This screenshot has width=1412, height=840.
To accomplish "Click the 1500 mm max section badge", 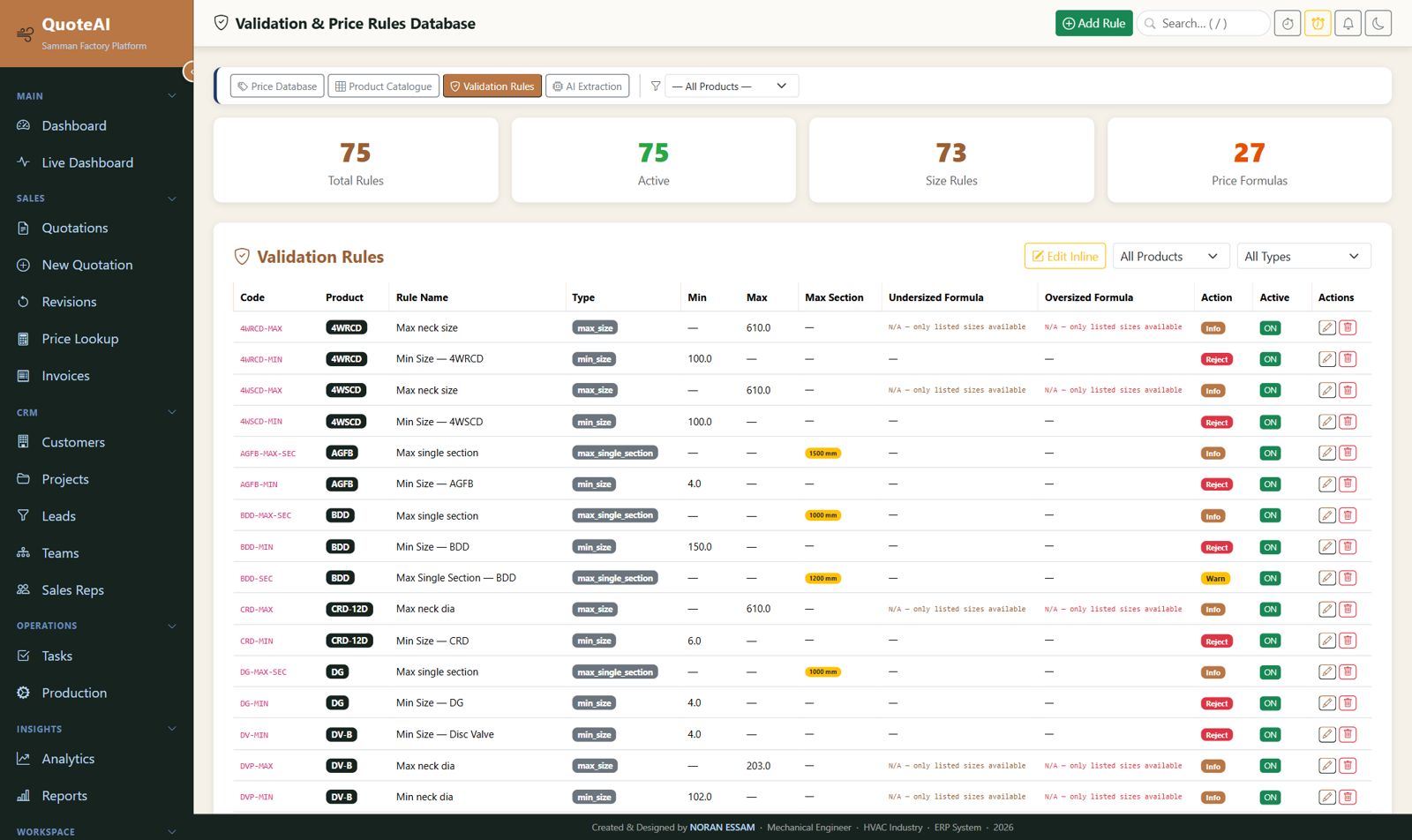I will [x=822, y=454].
